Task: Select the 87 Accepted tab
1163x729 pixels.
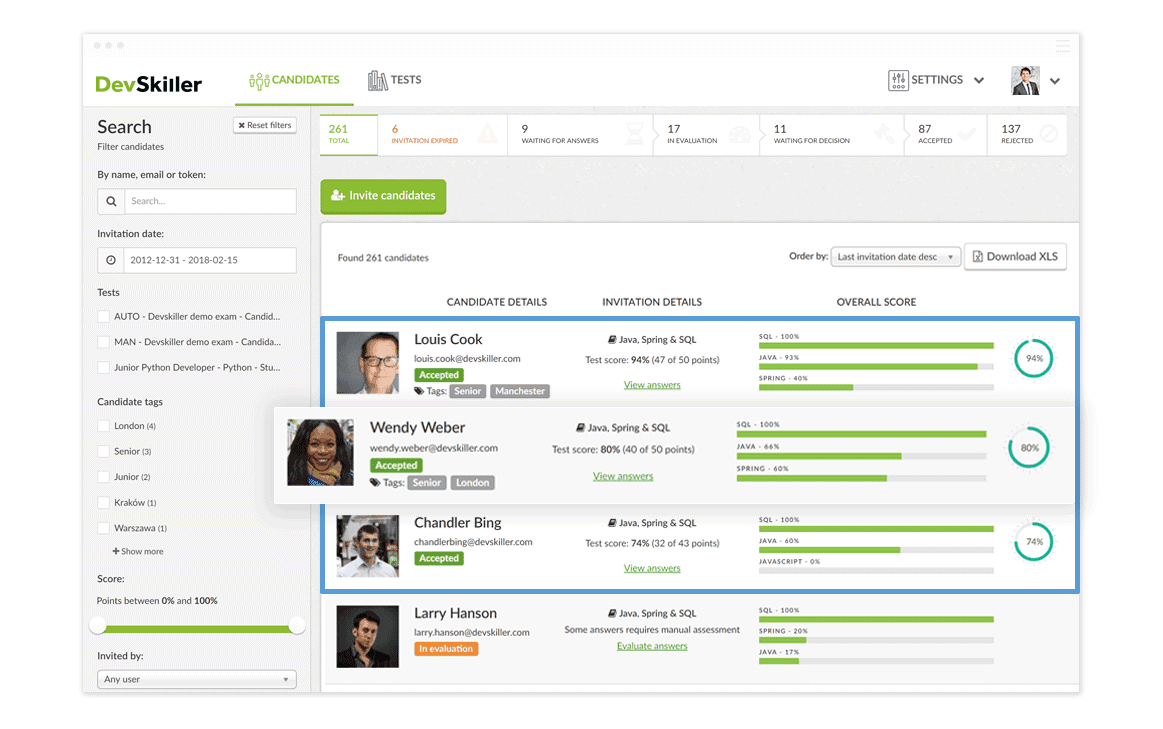Action: pyautogui.click(x=946, y=134)
